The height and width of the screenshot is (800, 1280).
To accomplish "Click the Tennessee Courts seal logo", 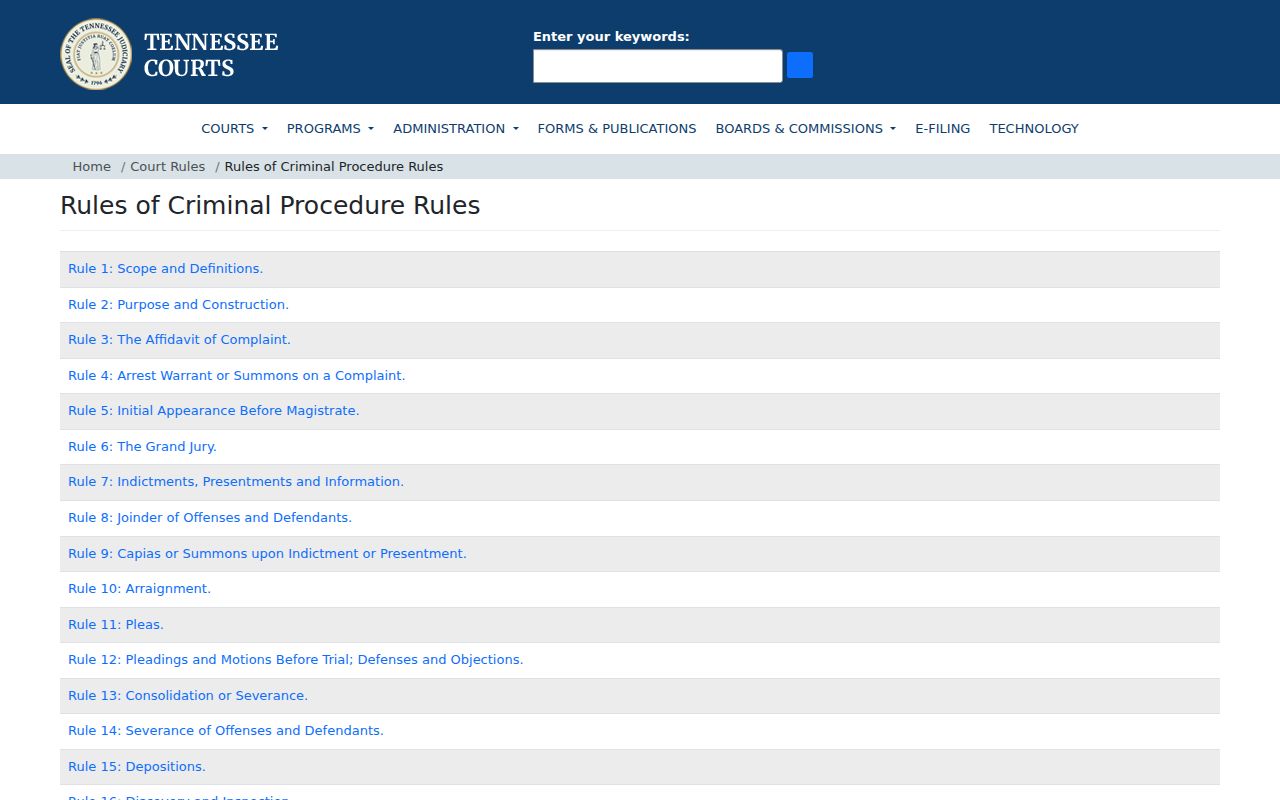I will point(96,54).
